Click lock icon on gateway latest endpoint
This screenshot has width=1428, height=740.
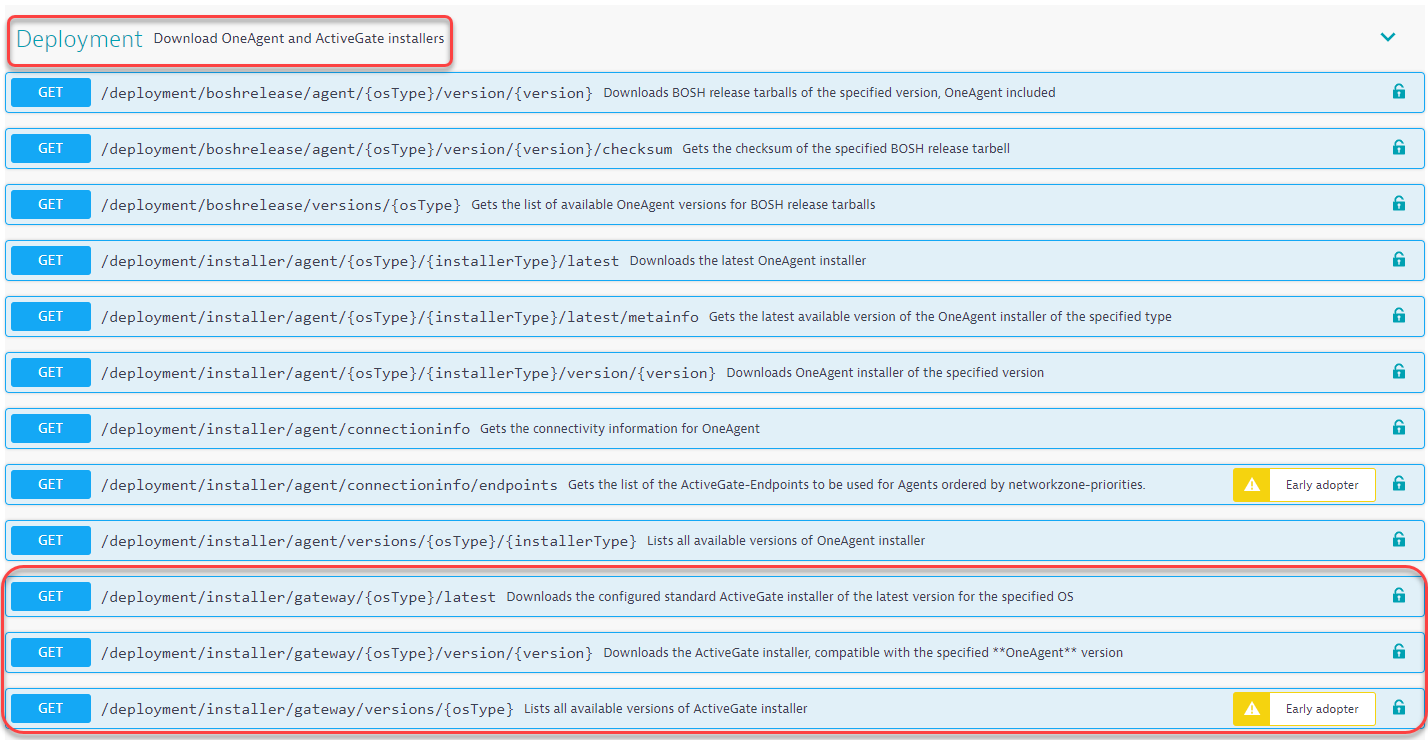coord(1398,596)
